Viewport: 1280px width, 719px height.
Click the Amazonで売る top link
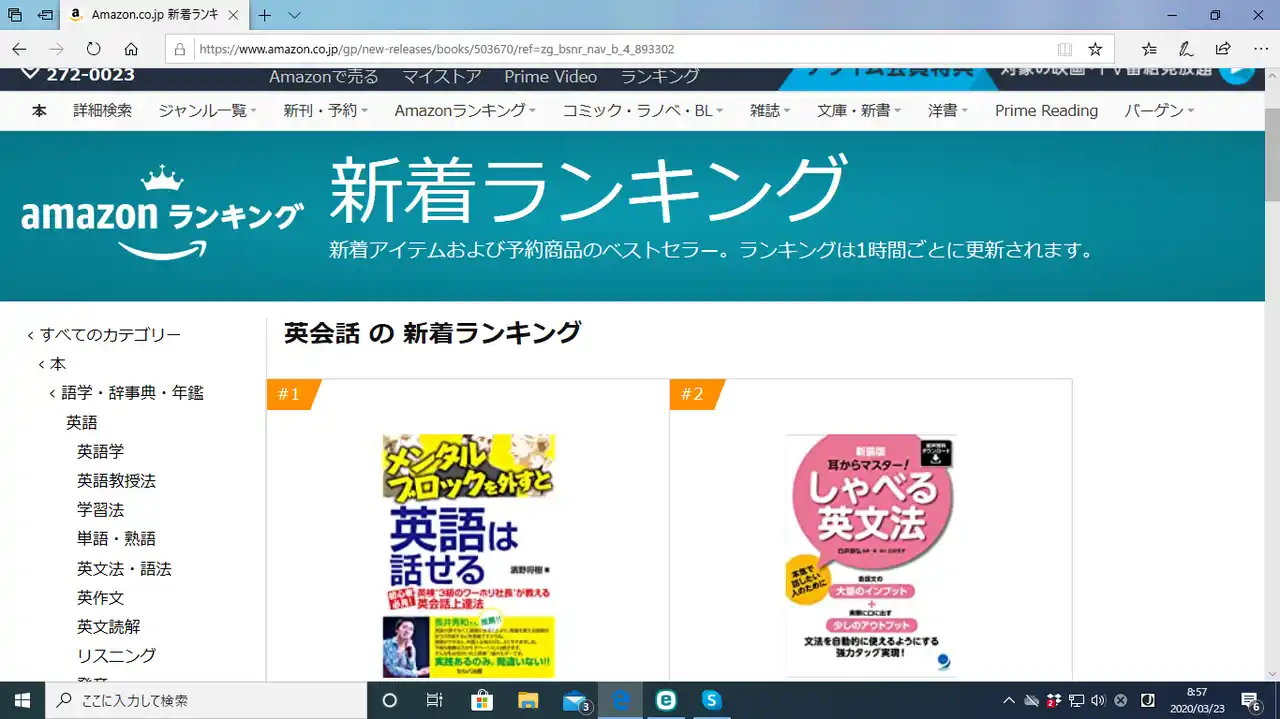(324, 77)
